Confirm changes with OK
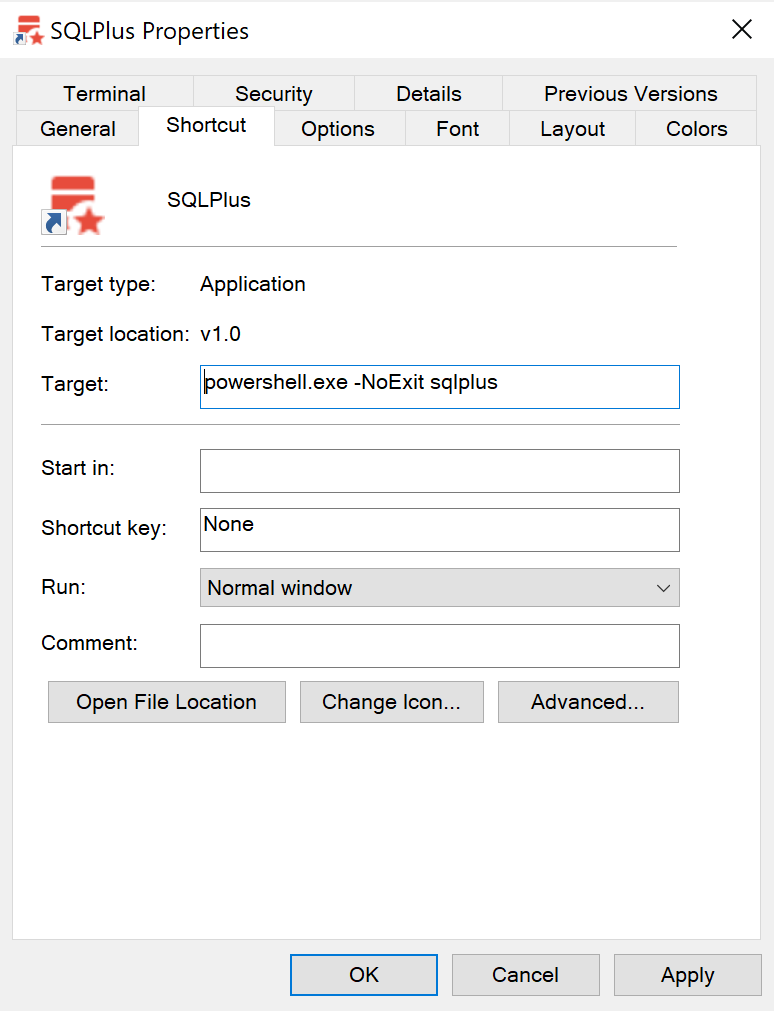 pyautogui.click(x=364, y=974)
